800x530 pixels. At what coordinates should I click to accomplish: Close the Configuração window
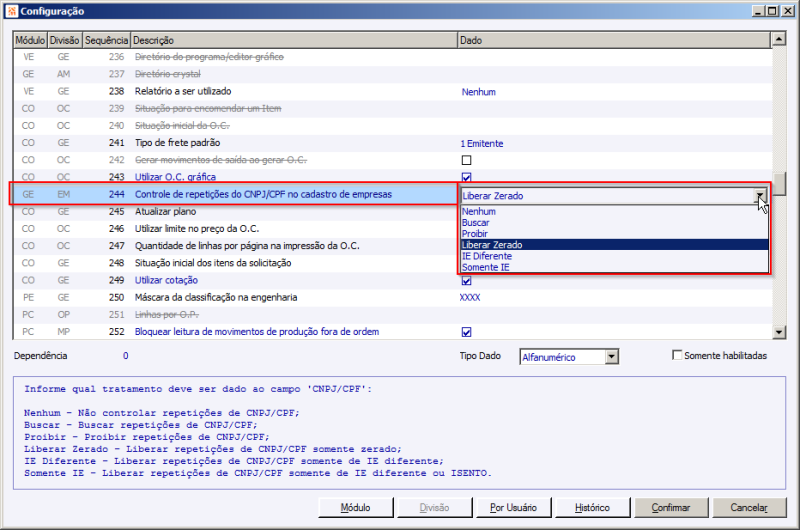[787, 11]
